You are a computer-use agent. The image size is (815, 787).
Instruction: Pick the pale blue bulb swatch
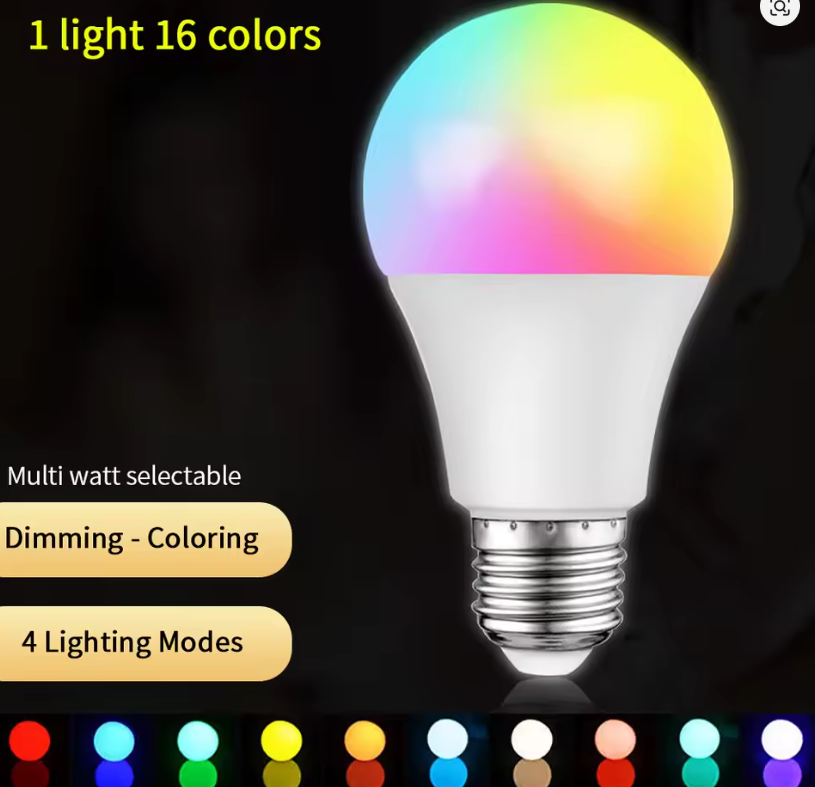(x=448, y=739)
